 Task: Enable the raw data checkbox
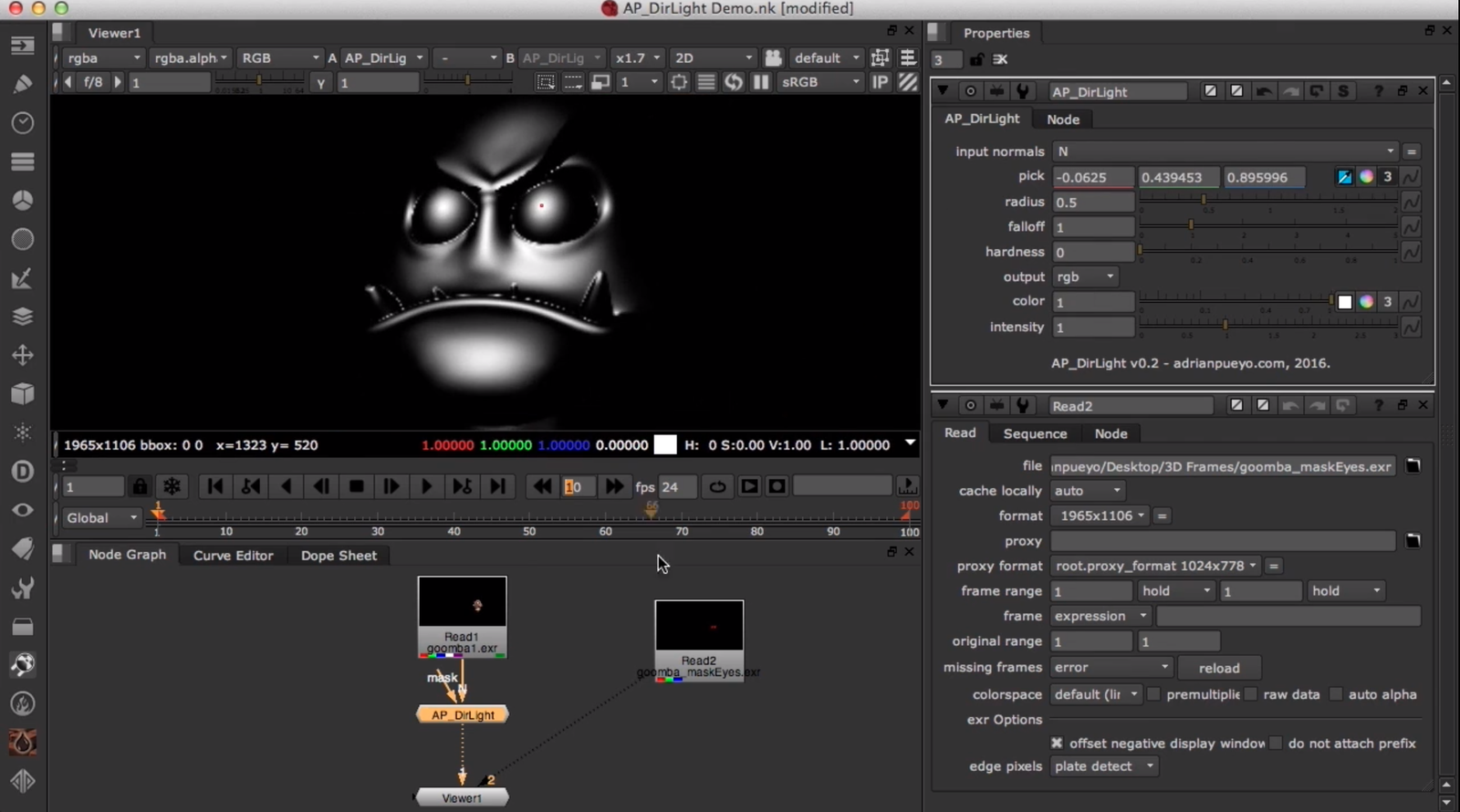(1251, 694)
